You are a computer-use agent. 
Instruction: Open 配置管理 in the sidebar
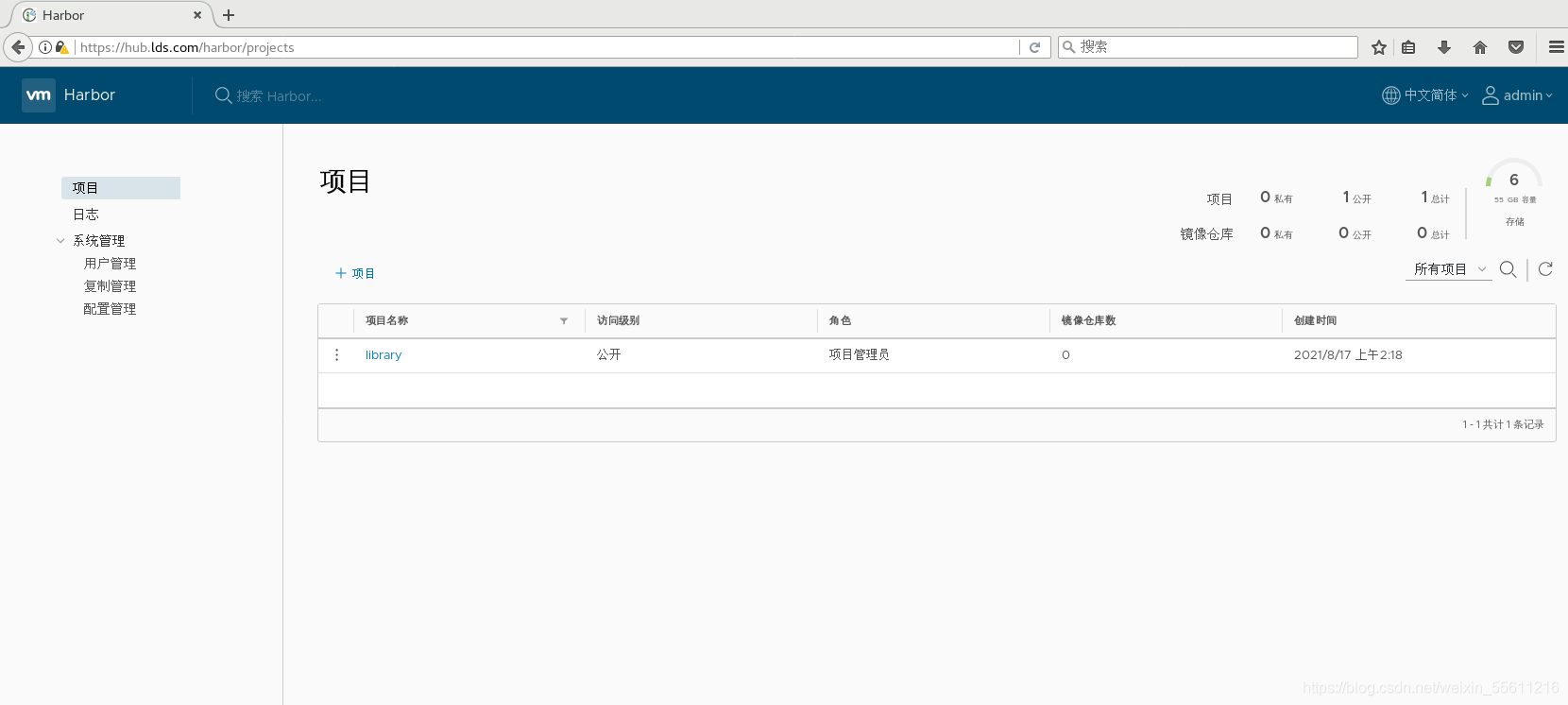coord(110,309)
